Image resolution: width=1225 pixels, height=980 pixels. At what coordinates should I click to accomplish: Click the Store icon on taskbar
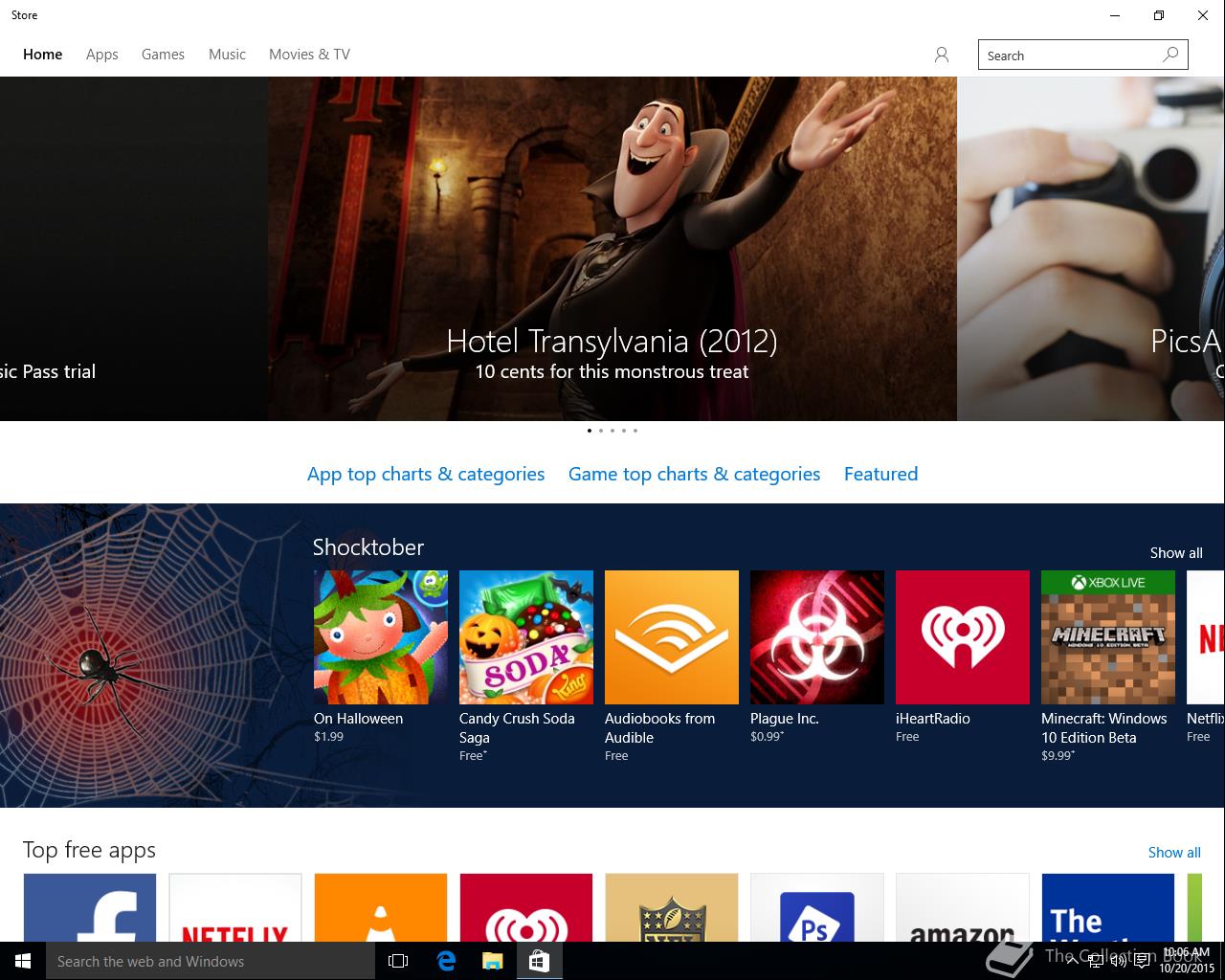point(539,961)
